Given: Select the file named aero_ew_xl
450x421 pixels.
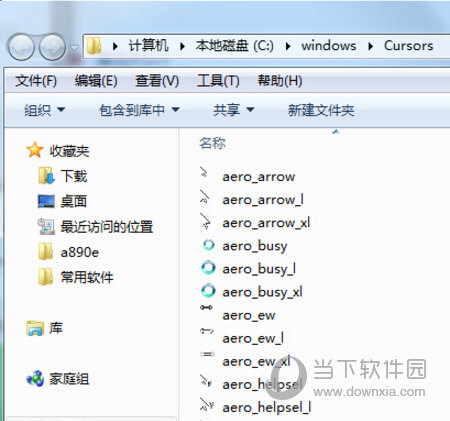Looking at the screenshot, I should 256,361.
